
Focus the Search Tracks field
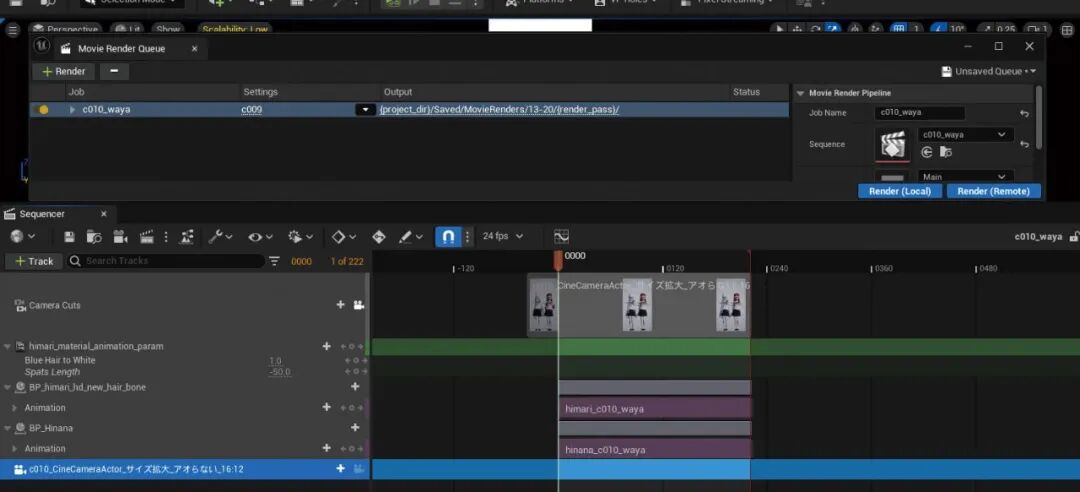[165, 261]
